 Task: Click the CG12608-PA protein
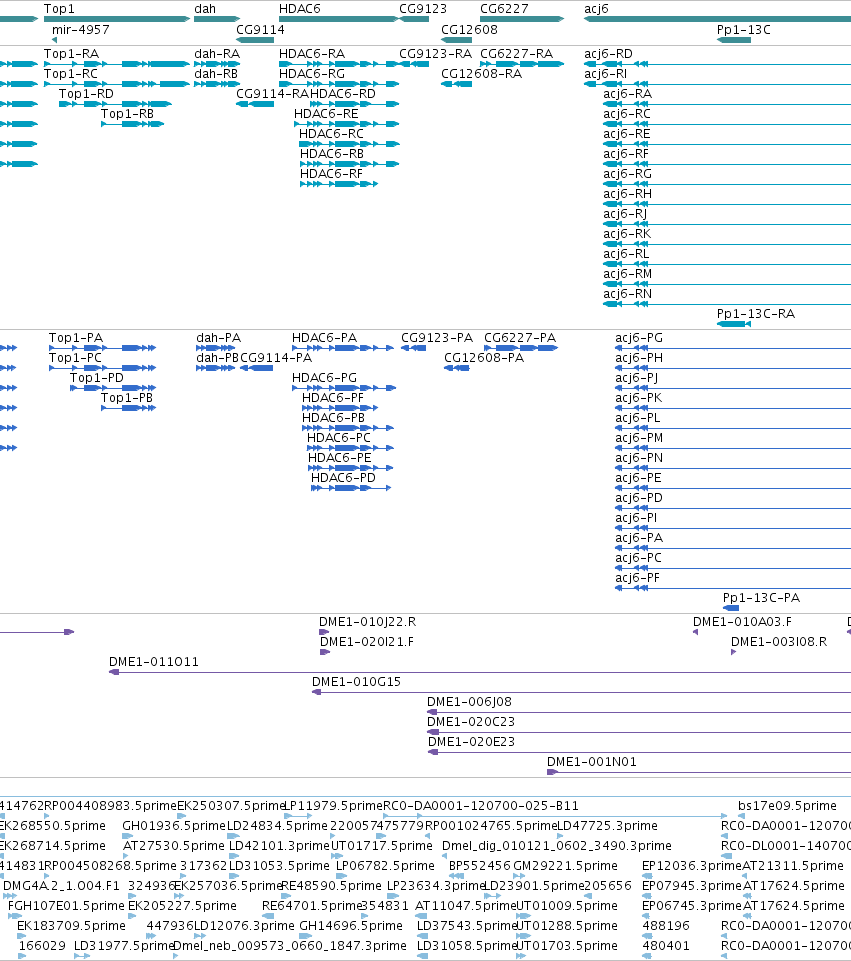tap(456, 368)
